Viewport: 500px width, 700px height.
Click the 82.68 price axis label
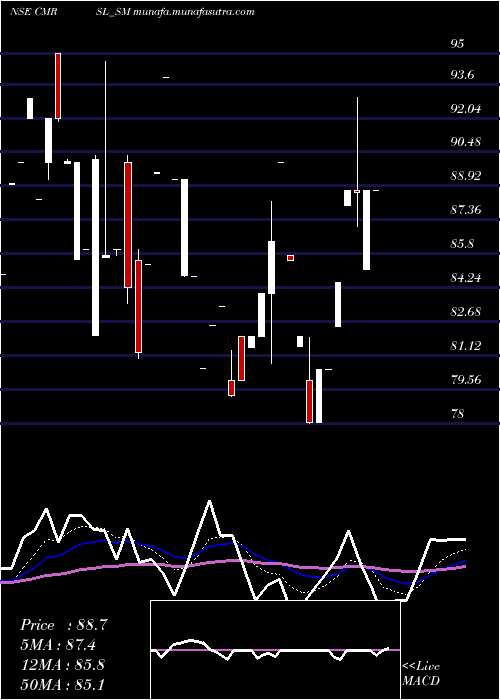[465, 312]
